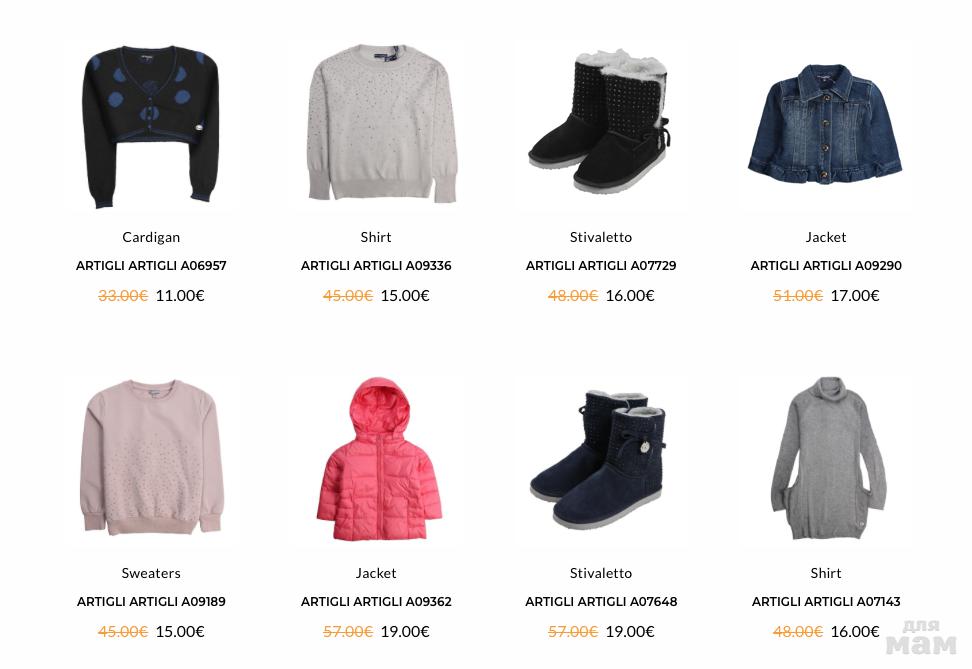The width and height of the screenshot is (972, 669).
Task: Select the ARTIGLI ARTIGLI A09336 product link
Action: (376, 266)
